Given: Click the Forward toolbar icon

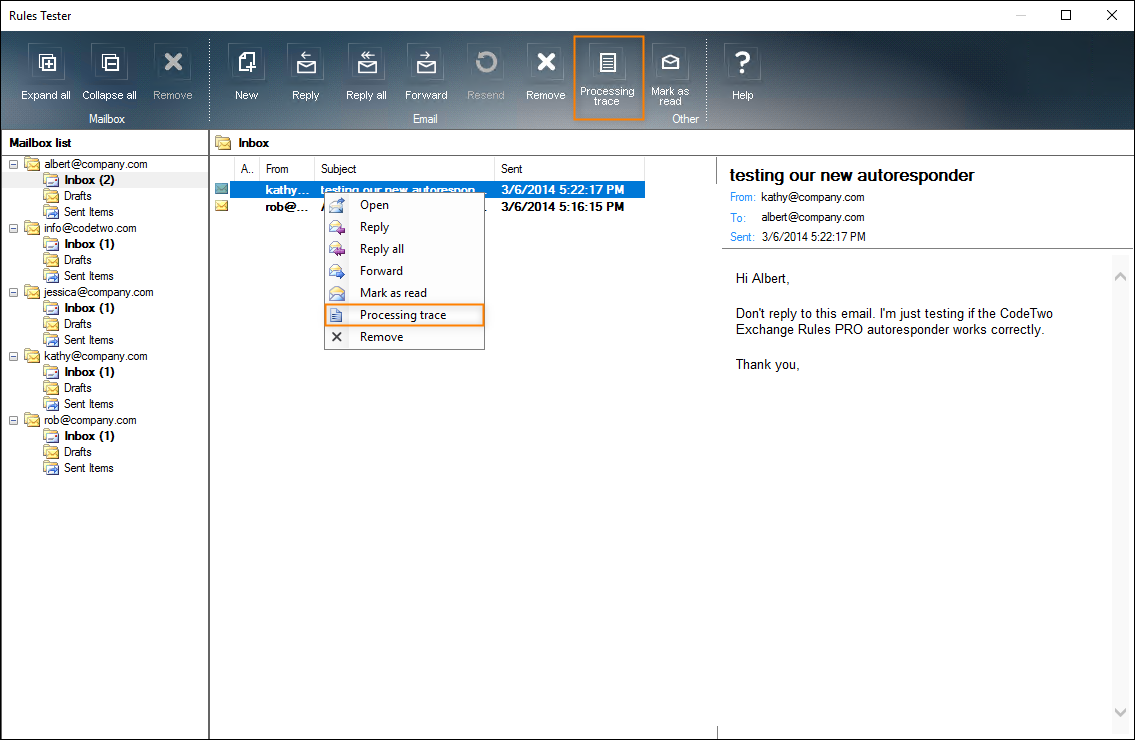Looking at the screenshot, I should click(x=426, y=63).
